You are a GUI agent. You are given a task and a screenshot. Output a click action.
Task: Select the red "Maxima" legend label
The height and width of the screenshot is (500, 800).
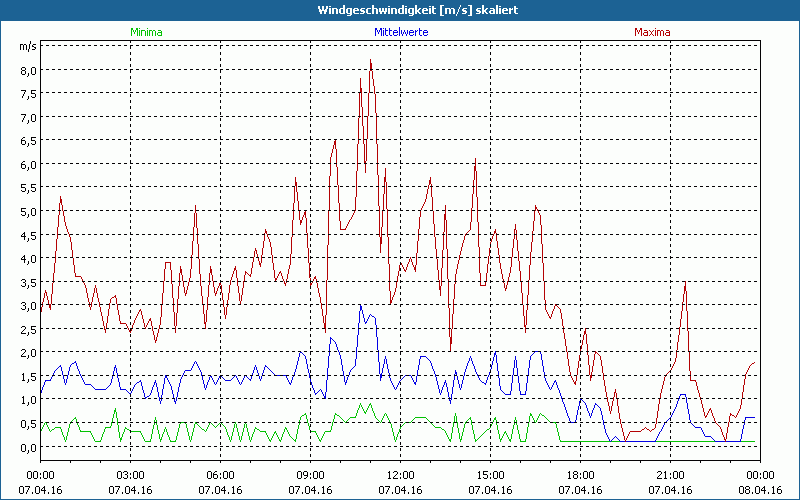(x=653, y=32)
